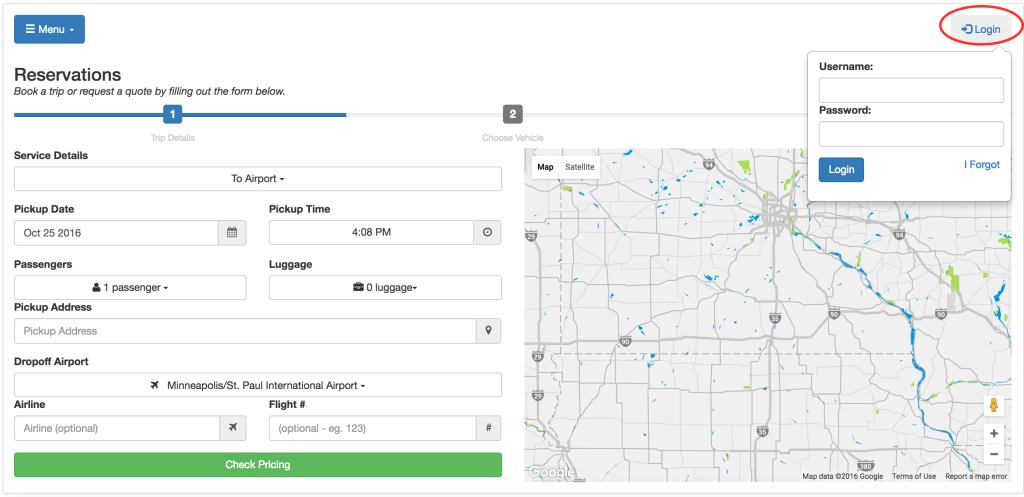Image resolution: width=1024 pixels, height=497 pixels.
Task: Click the Street View pegman icon on map
Action: pyautogui.click(x=994, y=405)
